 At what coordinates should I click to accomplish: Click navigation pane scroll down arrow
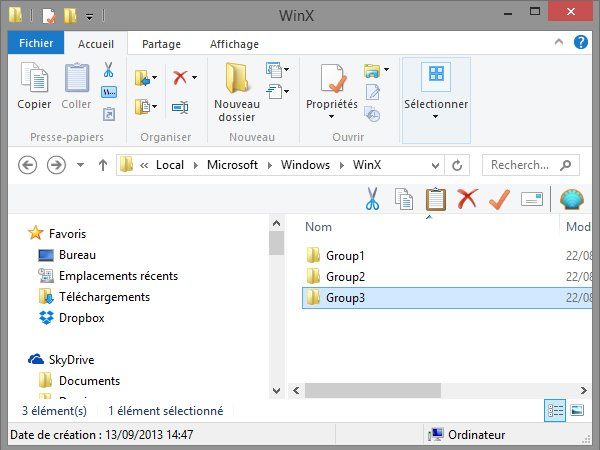[276, 391]
